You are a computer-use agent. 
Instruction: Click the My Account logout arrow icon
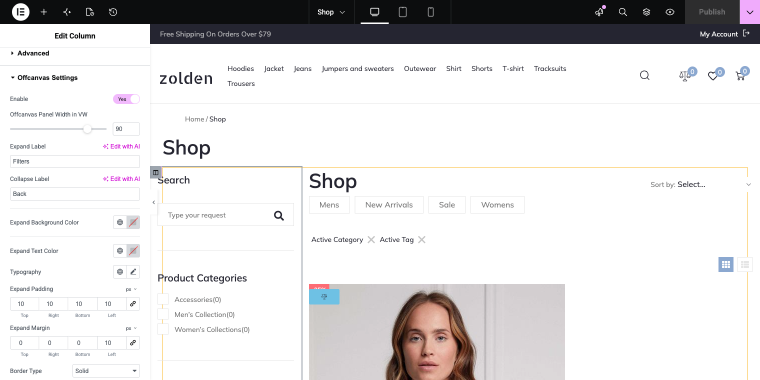[x=746, y=33]
